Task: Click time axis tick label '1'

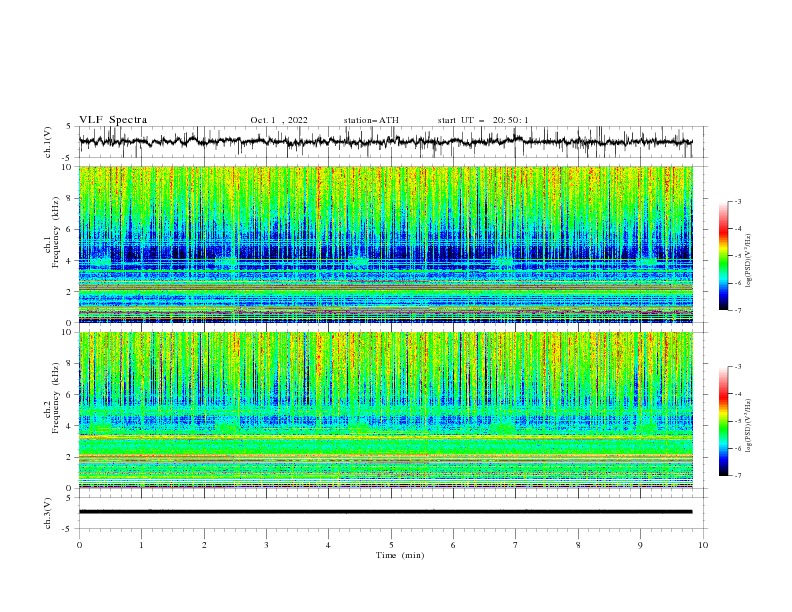Action: (141, 545)
